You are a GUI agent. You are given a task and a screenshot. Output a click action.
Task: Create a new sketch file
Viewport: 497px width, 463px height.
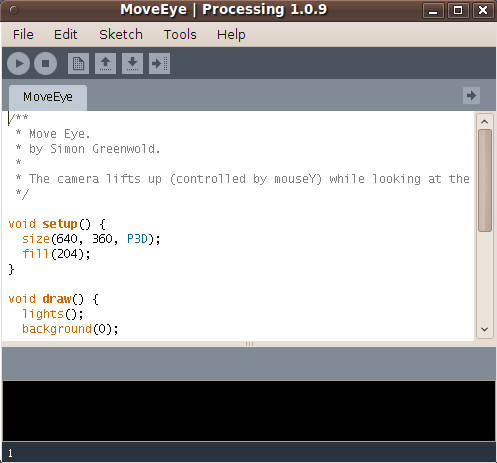[78, 63]
